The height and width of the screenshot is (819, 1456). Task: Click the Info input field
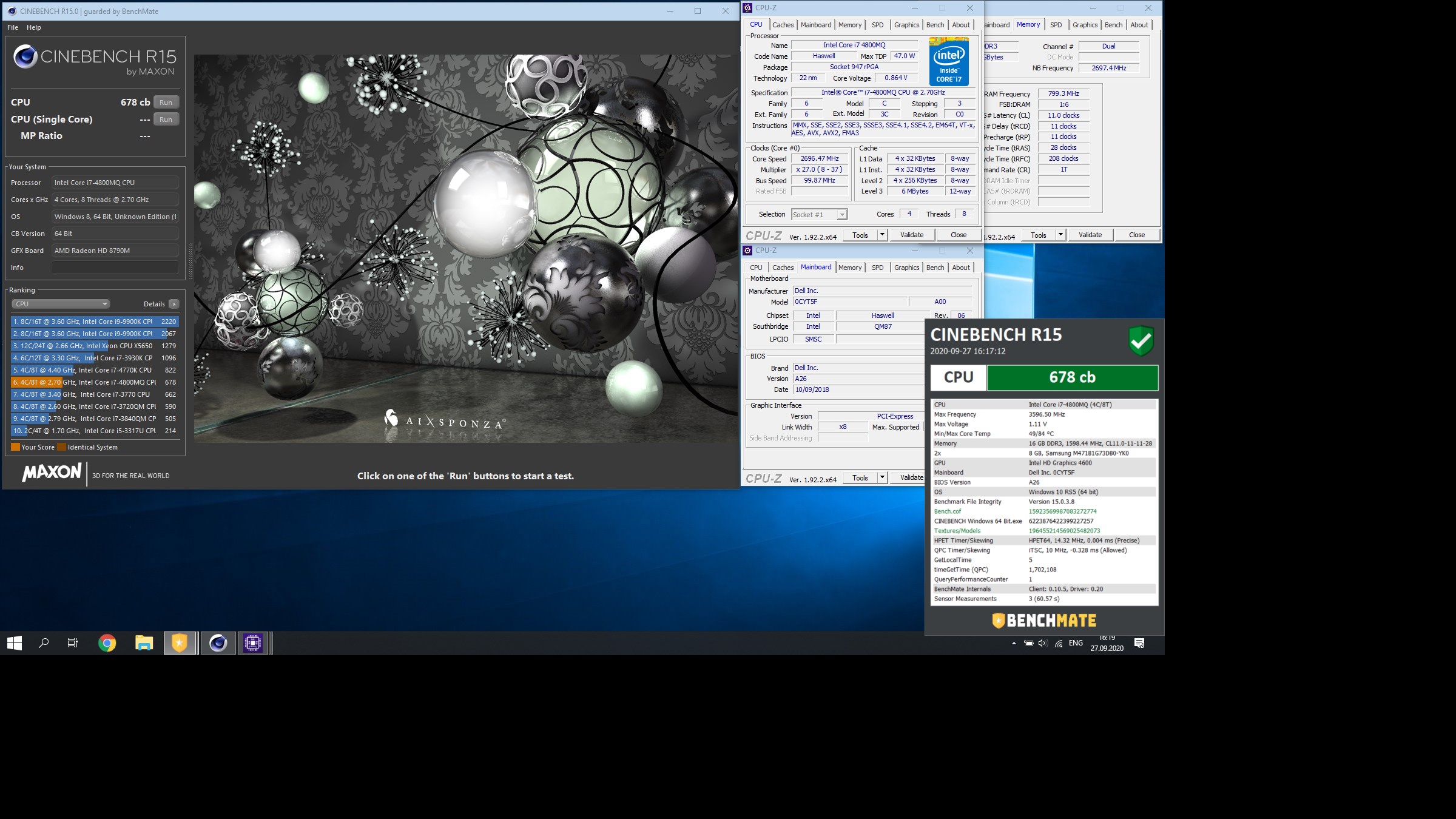115,268
